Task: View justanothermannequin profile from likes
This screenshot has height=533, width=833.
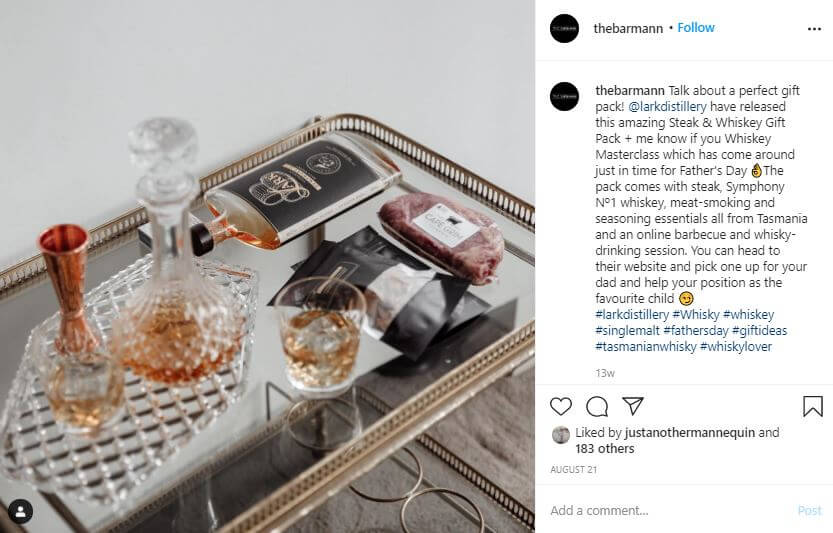Action: point(690,432)
